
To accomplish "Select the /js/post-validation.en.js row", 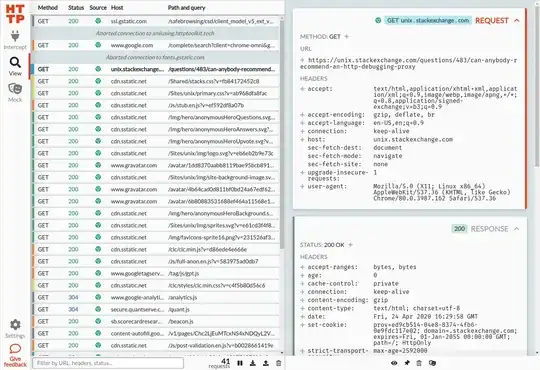I will 156,345.
